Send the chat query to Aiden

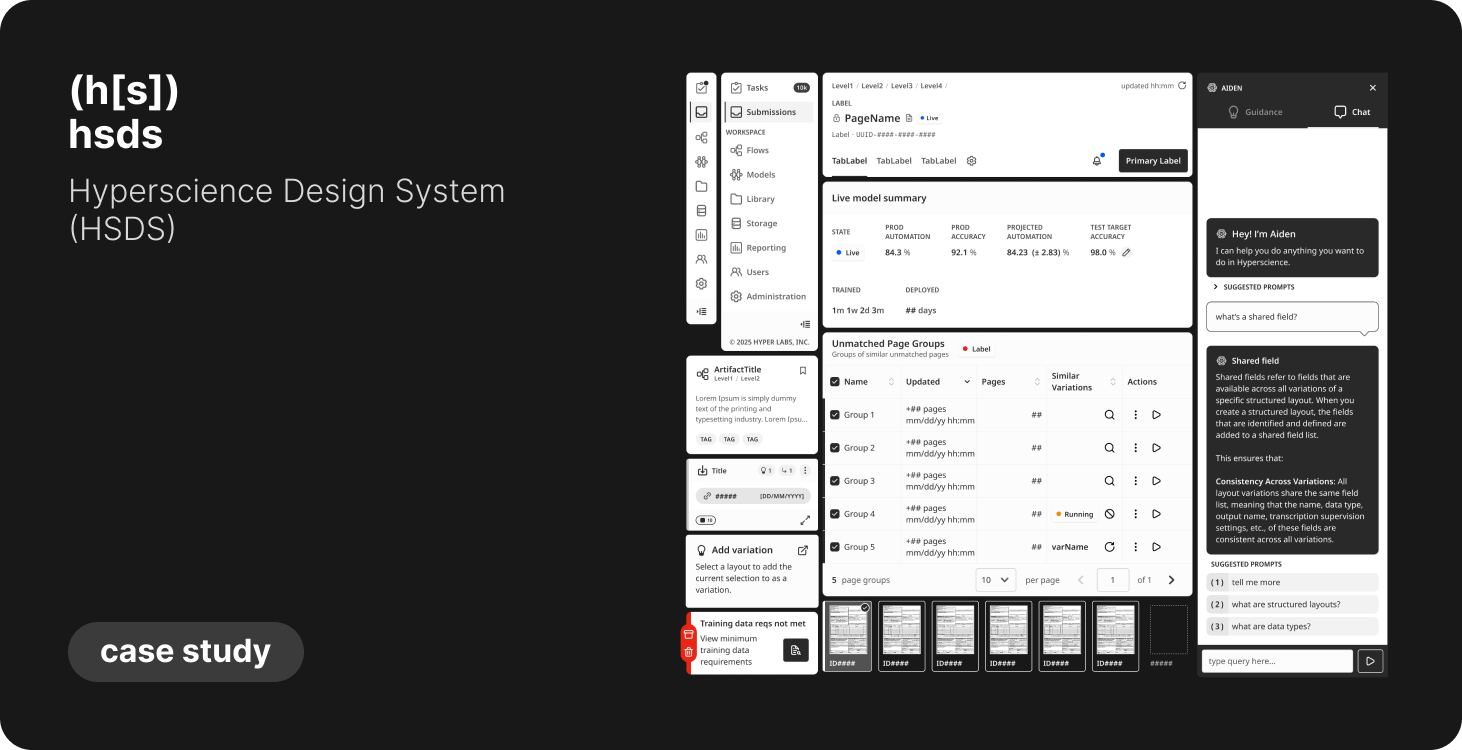(1370, 661)
